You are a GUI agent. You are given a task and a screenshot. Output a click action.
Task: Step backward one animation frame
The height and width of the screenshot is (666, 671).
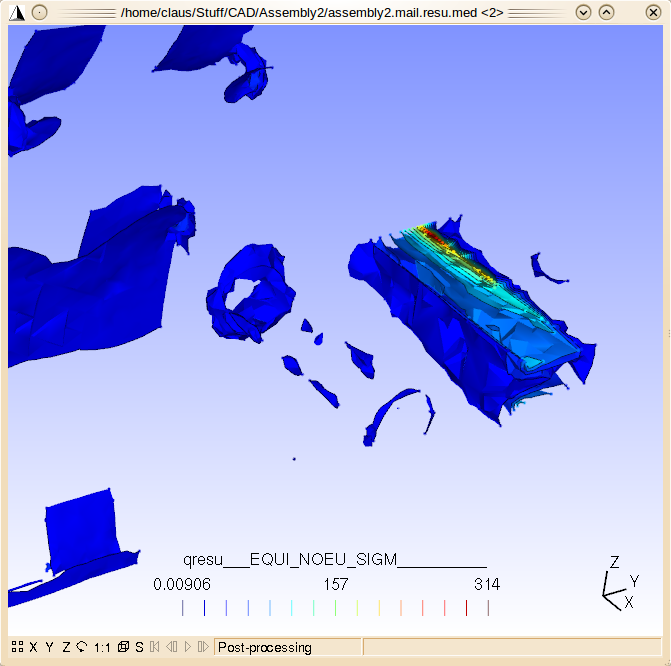pos(172,647)
